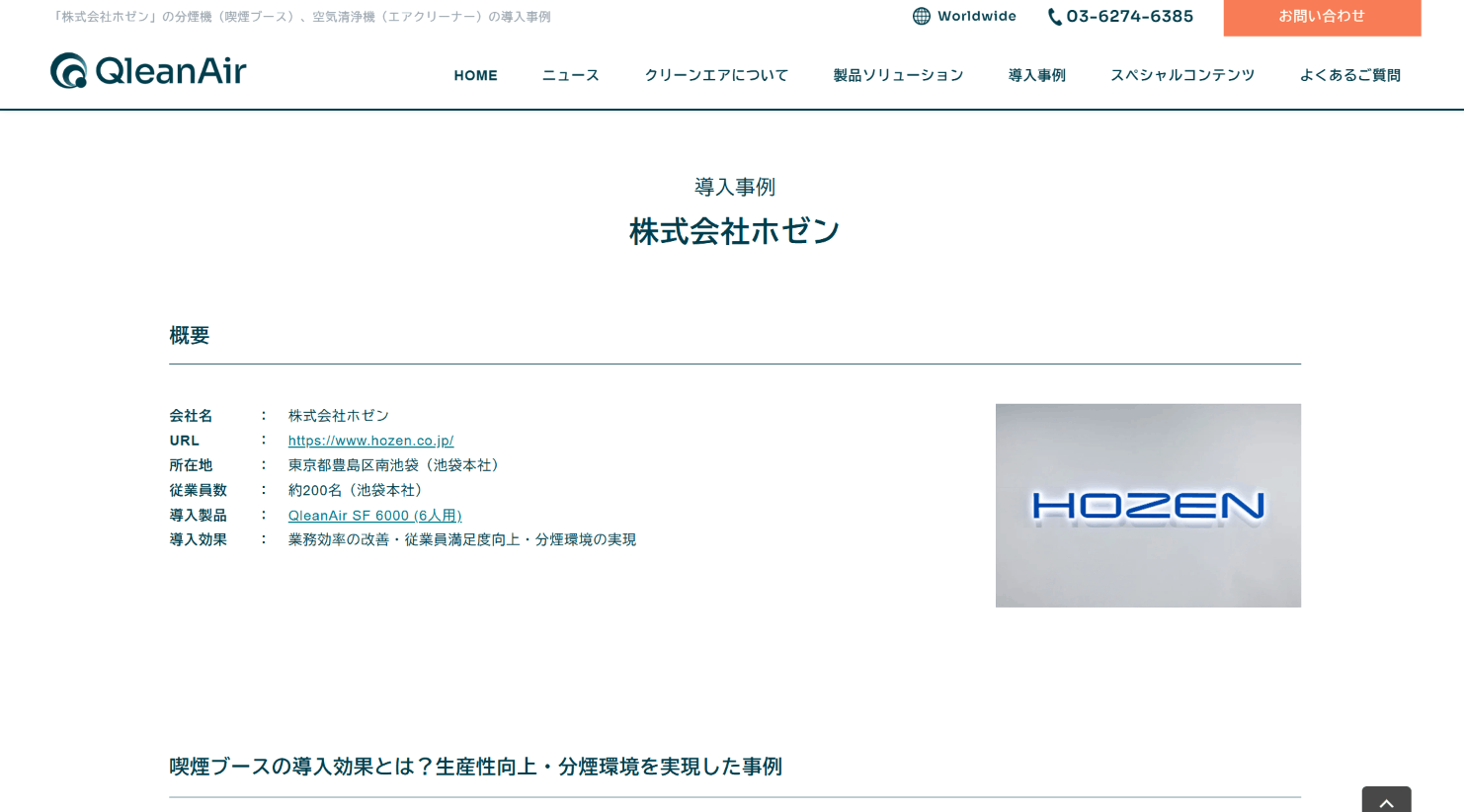
Task: Click the 会社名 label
Action: [x=191, y=416]
